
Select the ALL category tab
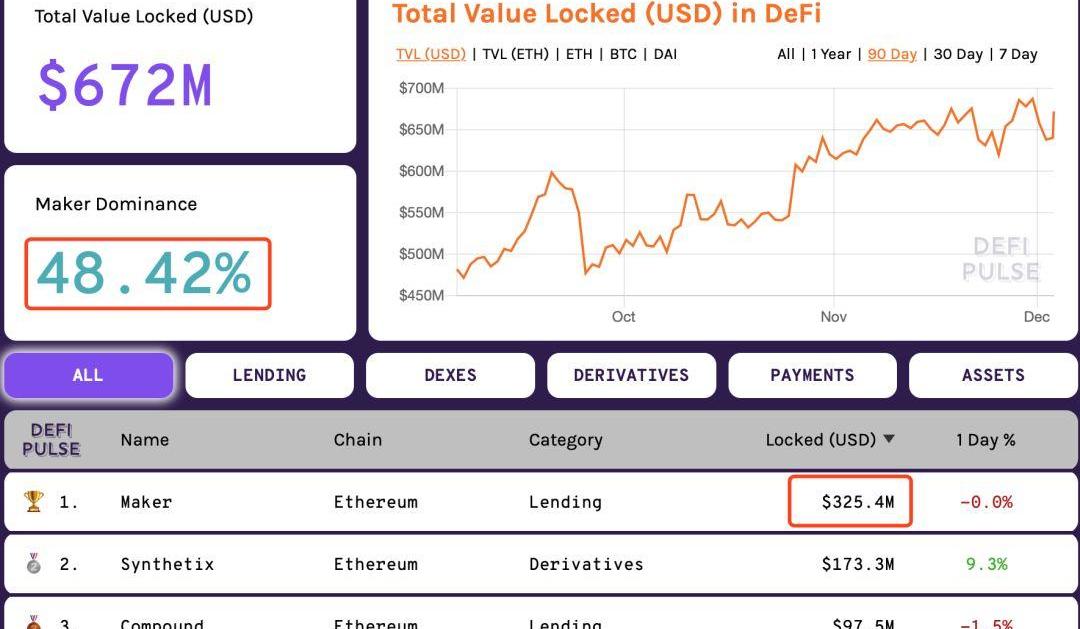point(88,375)
